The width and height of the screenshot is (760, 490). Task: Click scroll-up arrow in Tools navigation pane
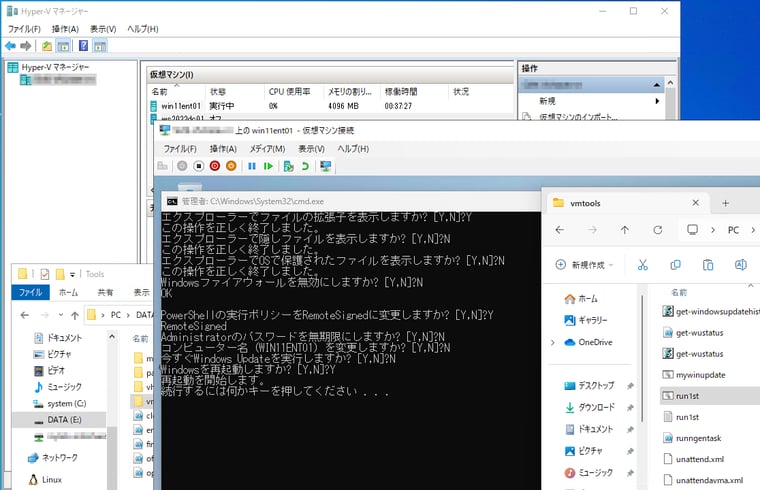(x=112, y=336)
